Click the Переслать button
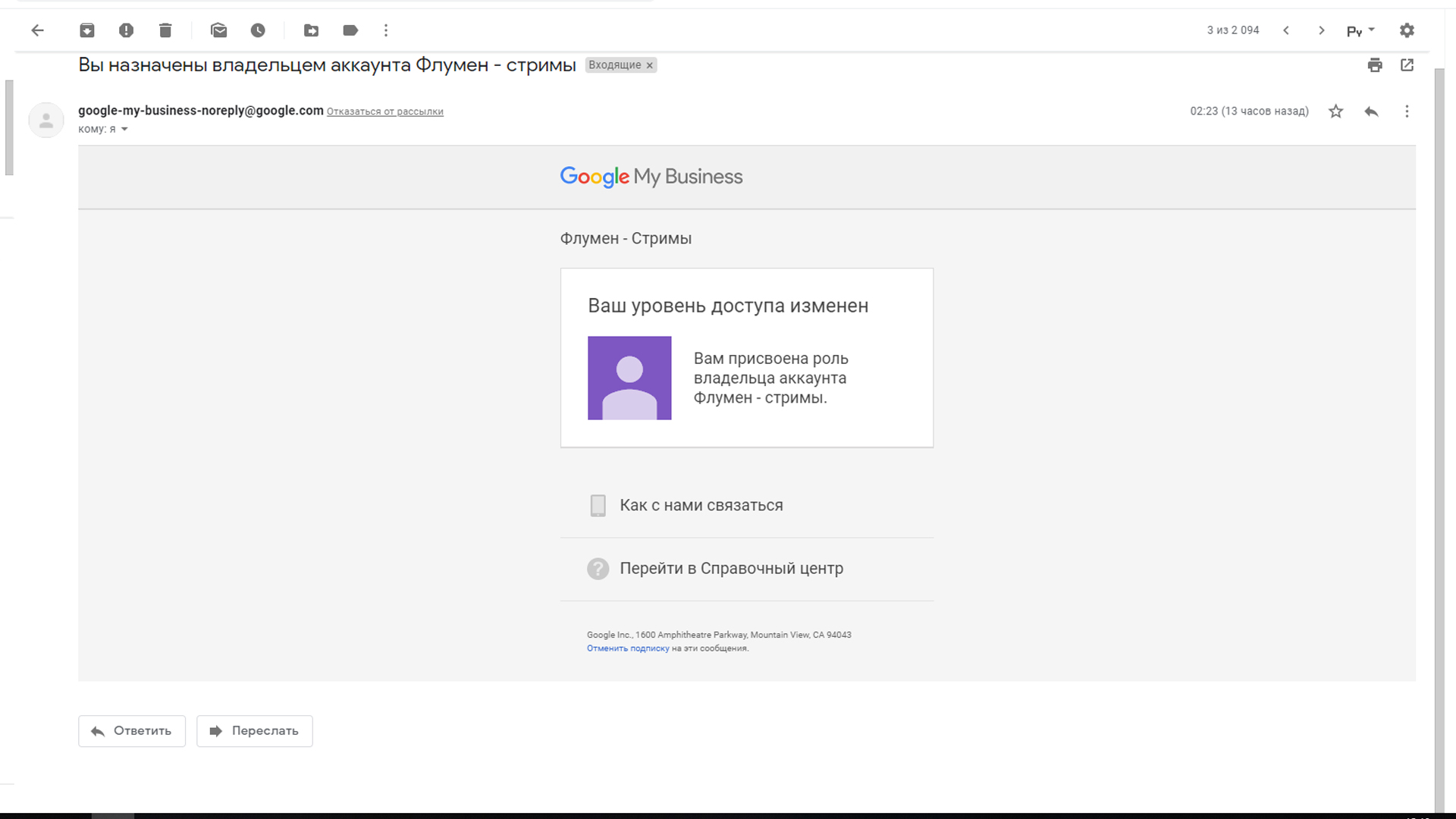Screen dimensions: 1456x819 [255, 731]
